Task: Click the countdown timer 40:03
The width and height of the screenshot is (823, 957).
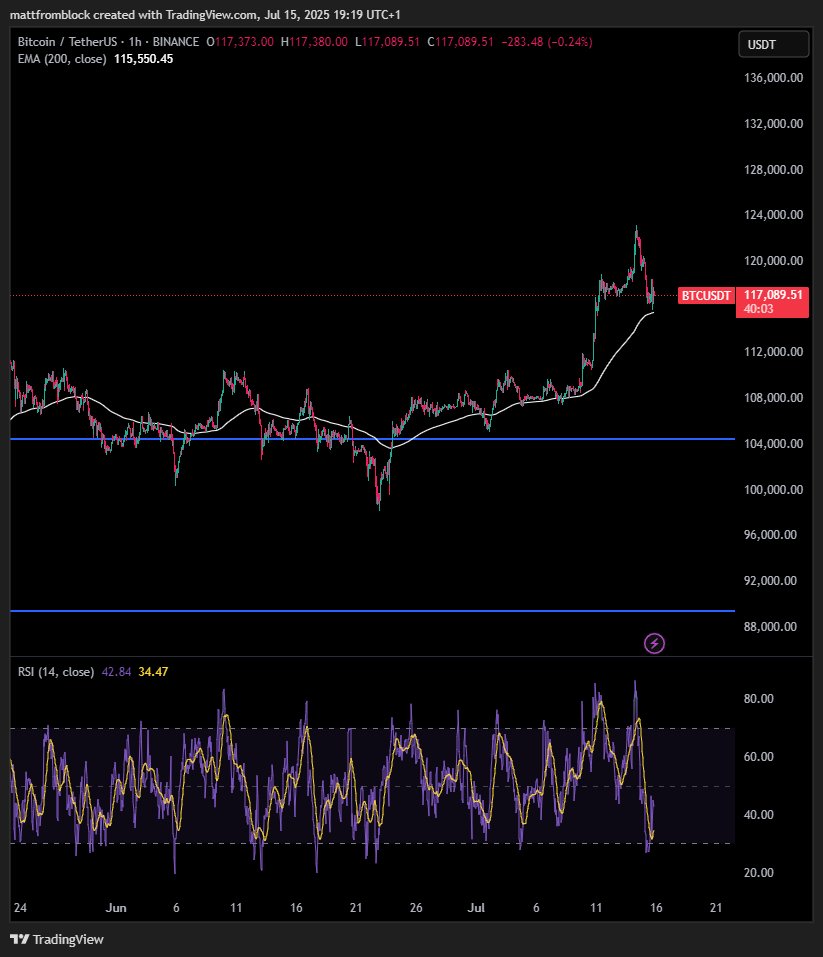Action: (x=758, y=309)
